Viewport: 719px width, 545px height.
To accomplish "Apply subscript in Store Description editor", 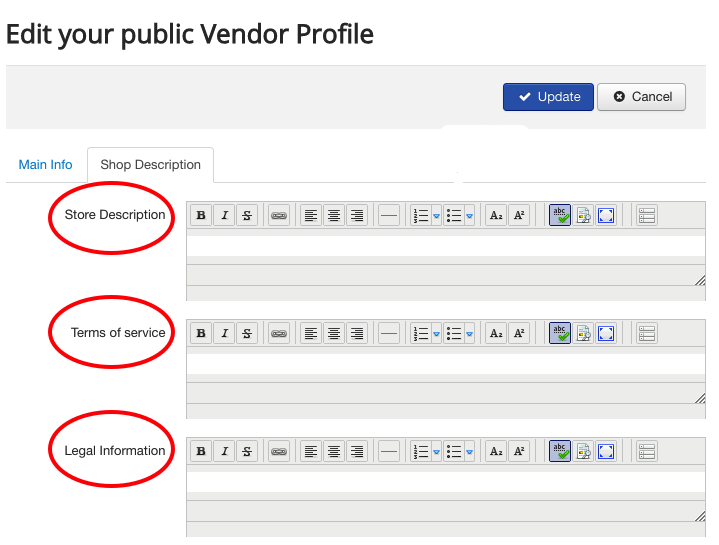I will (x=496, y=215).
